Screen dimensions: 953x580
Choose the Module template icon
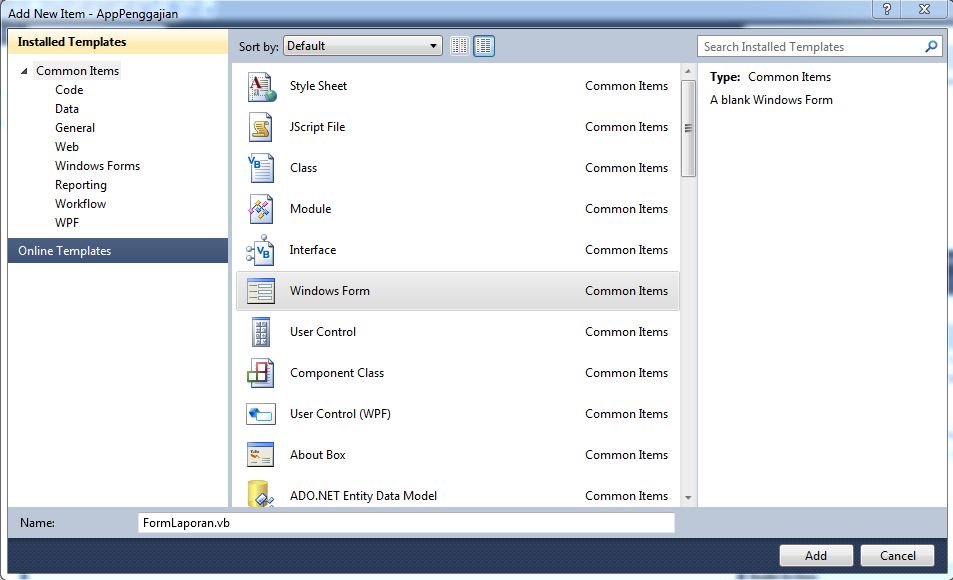(261, 209)
